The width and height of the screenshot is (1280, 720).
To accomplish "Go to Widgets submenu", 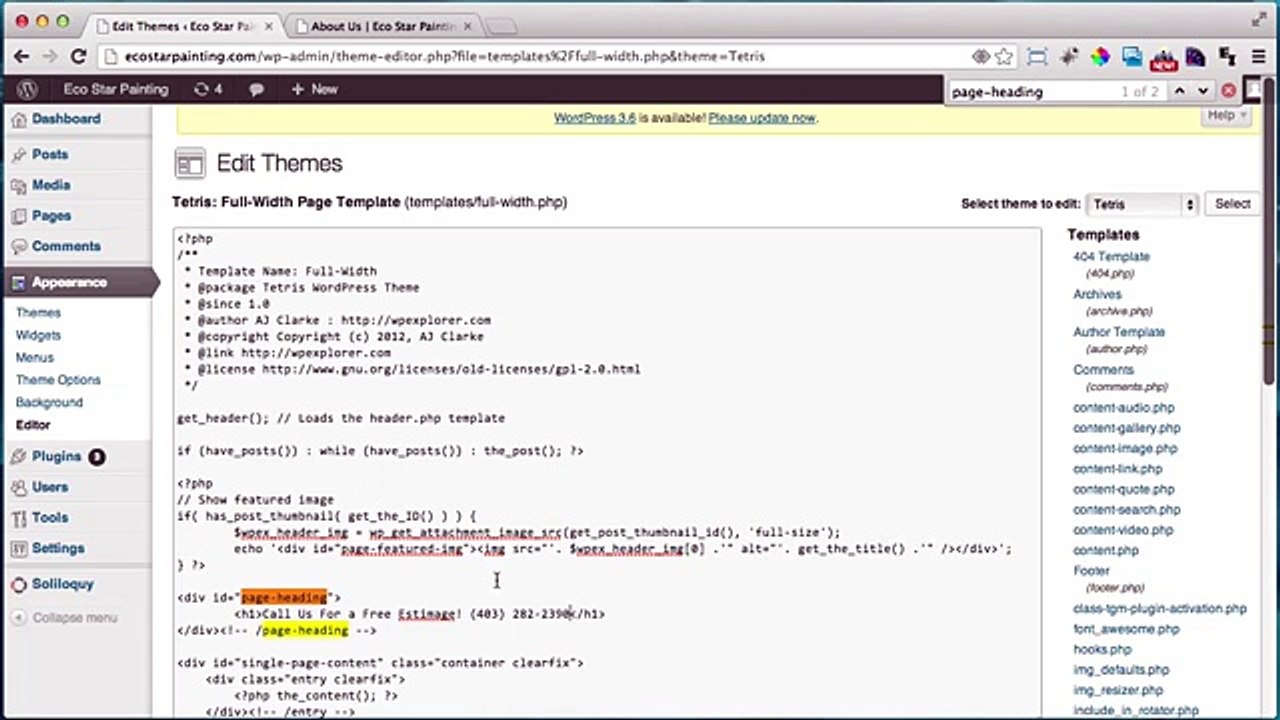I will (x=38, y=335).
